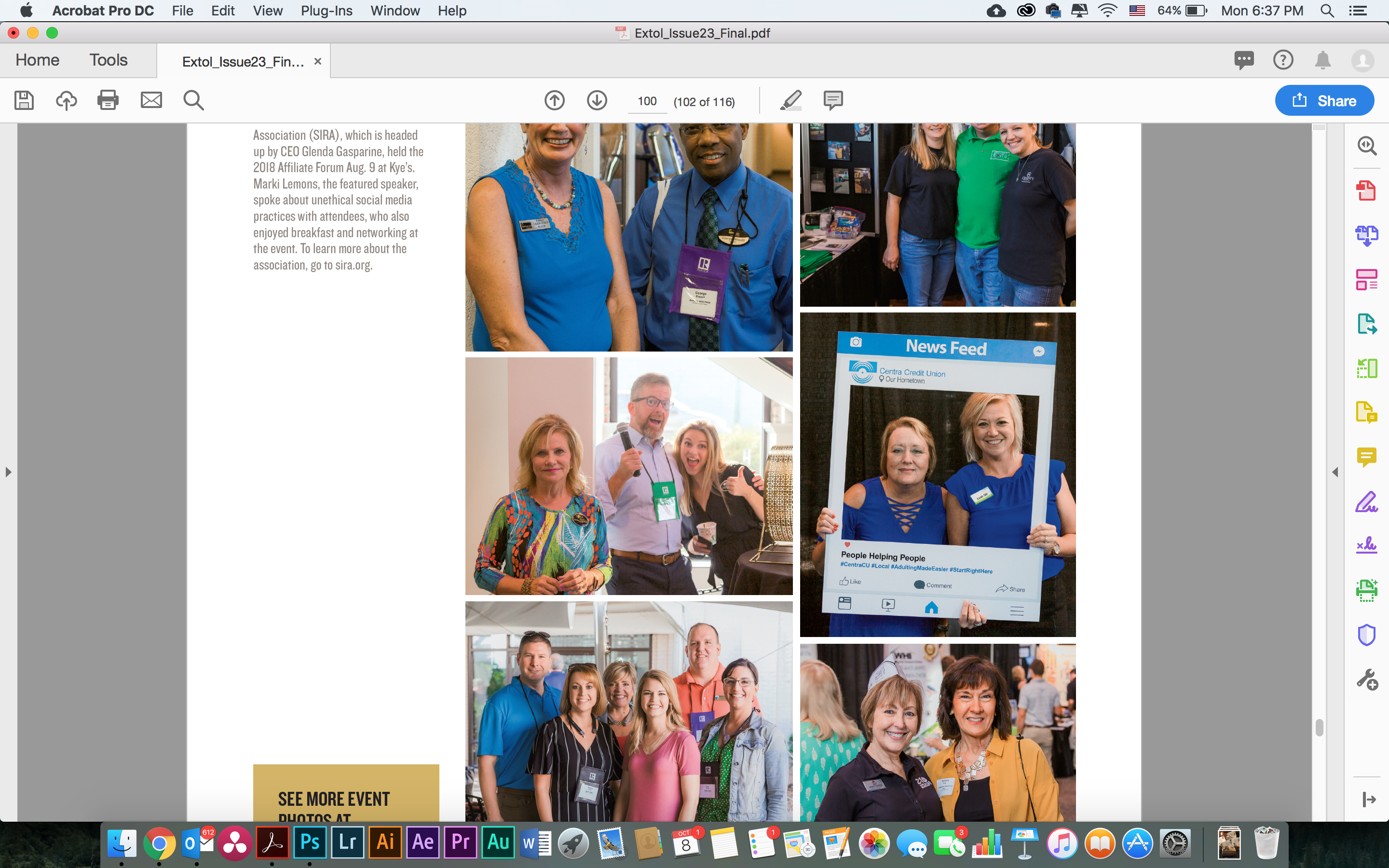The image size is (1389, 868).
Task: Click the vertical scrollbar thumb
Action: tap(1319, 727)
